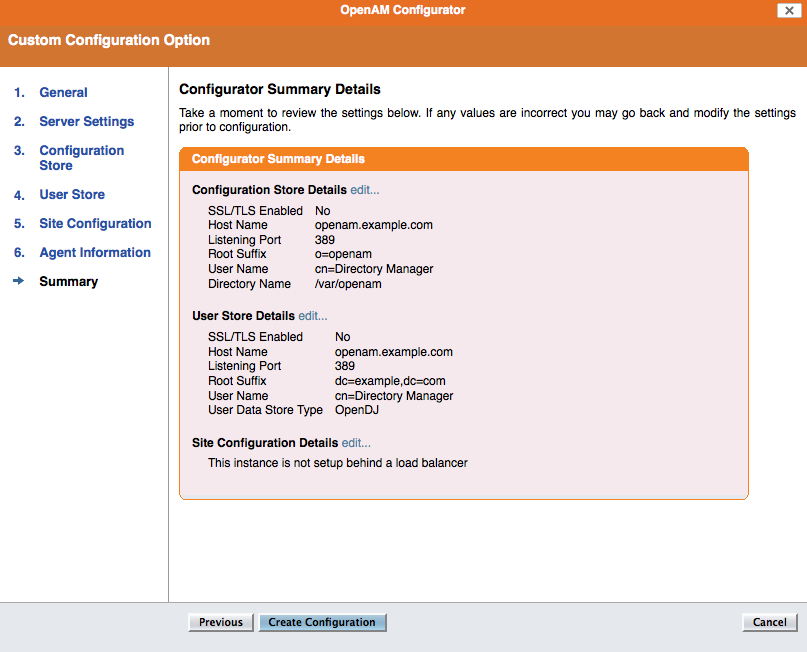
Task: Click the Previous button
Action: [221, 622]
